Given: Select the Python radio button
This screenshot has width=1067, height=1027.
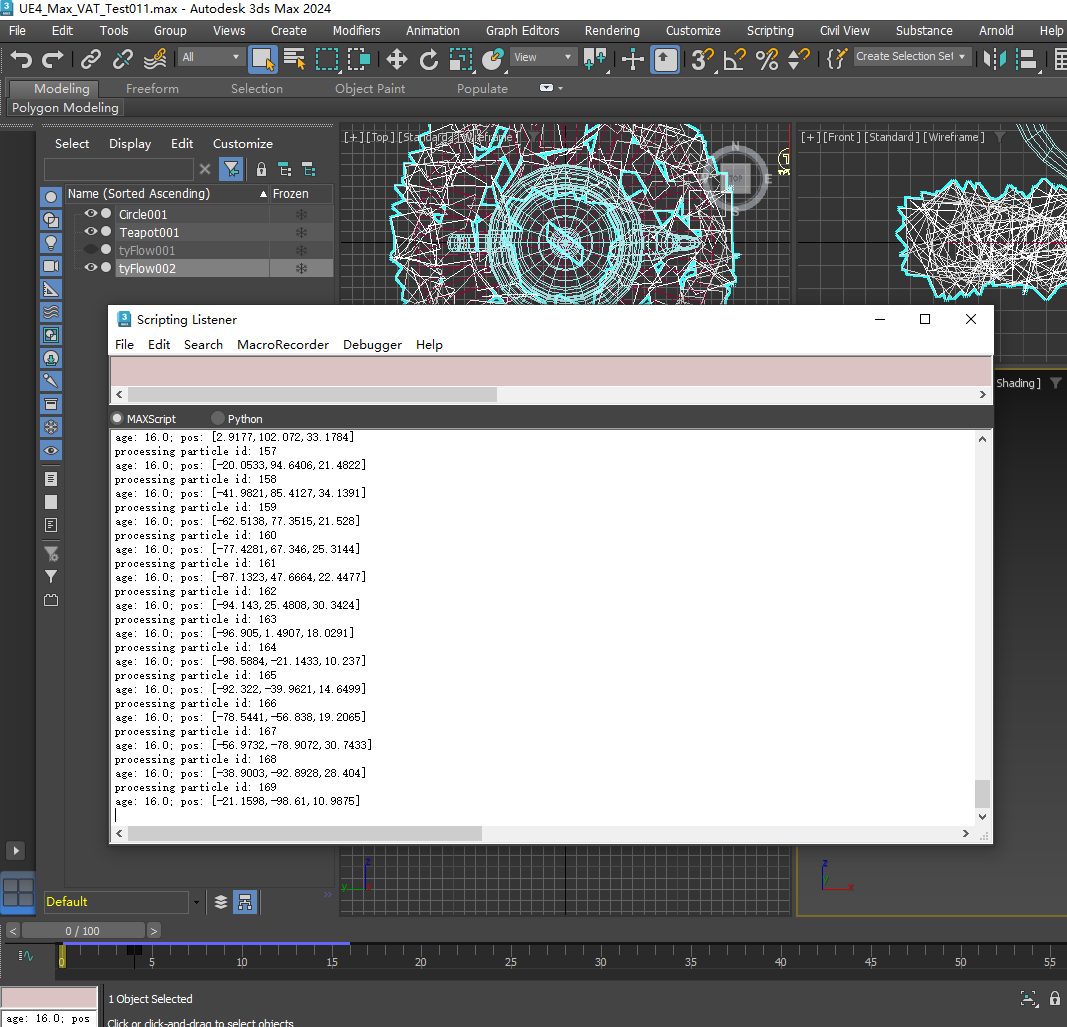Looking at the screenshot, I should [x=218, y=418].
